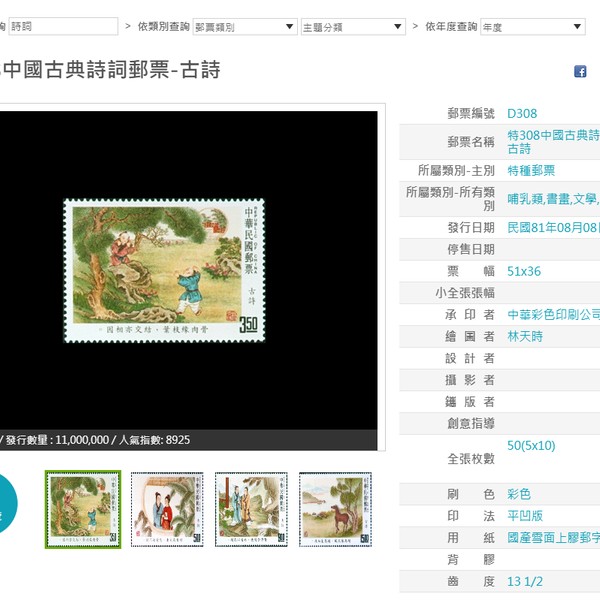Click the 發行數量 11,000,000 caption text
The width and height of the screenshot is (600, 600).
click(57, 440)
